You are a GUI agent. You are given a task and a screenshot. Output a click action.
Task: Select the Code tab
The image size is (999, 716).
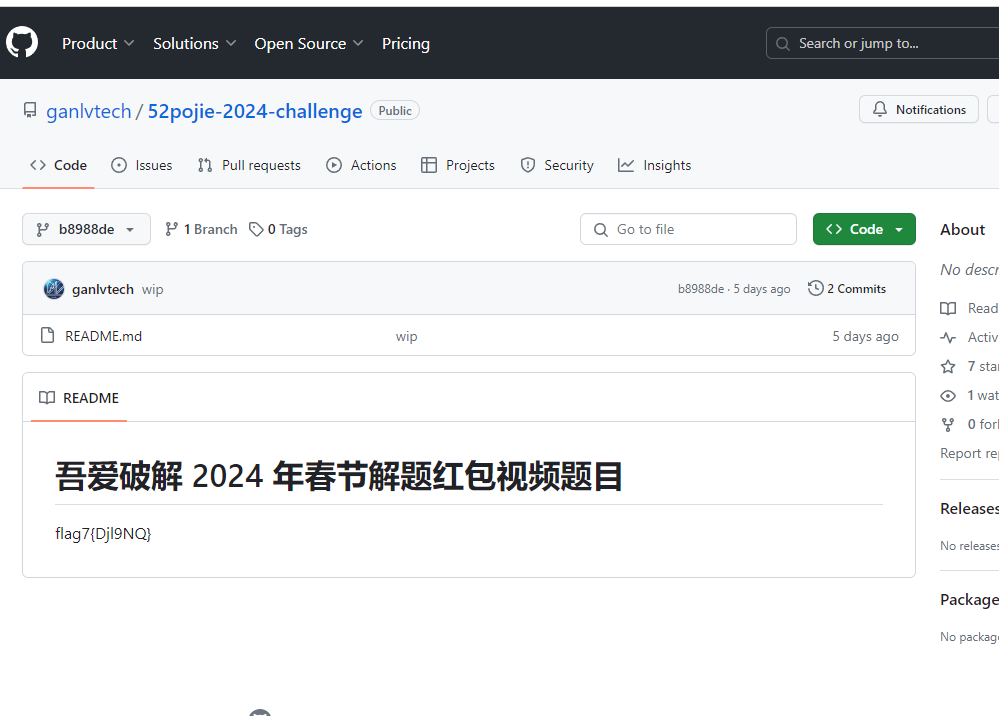(x=59, y=166)
